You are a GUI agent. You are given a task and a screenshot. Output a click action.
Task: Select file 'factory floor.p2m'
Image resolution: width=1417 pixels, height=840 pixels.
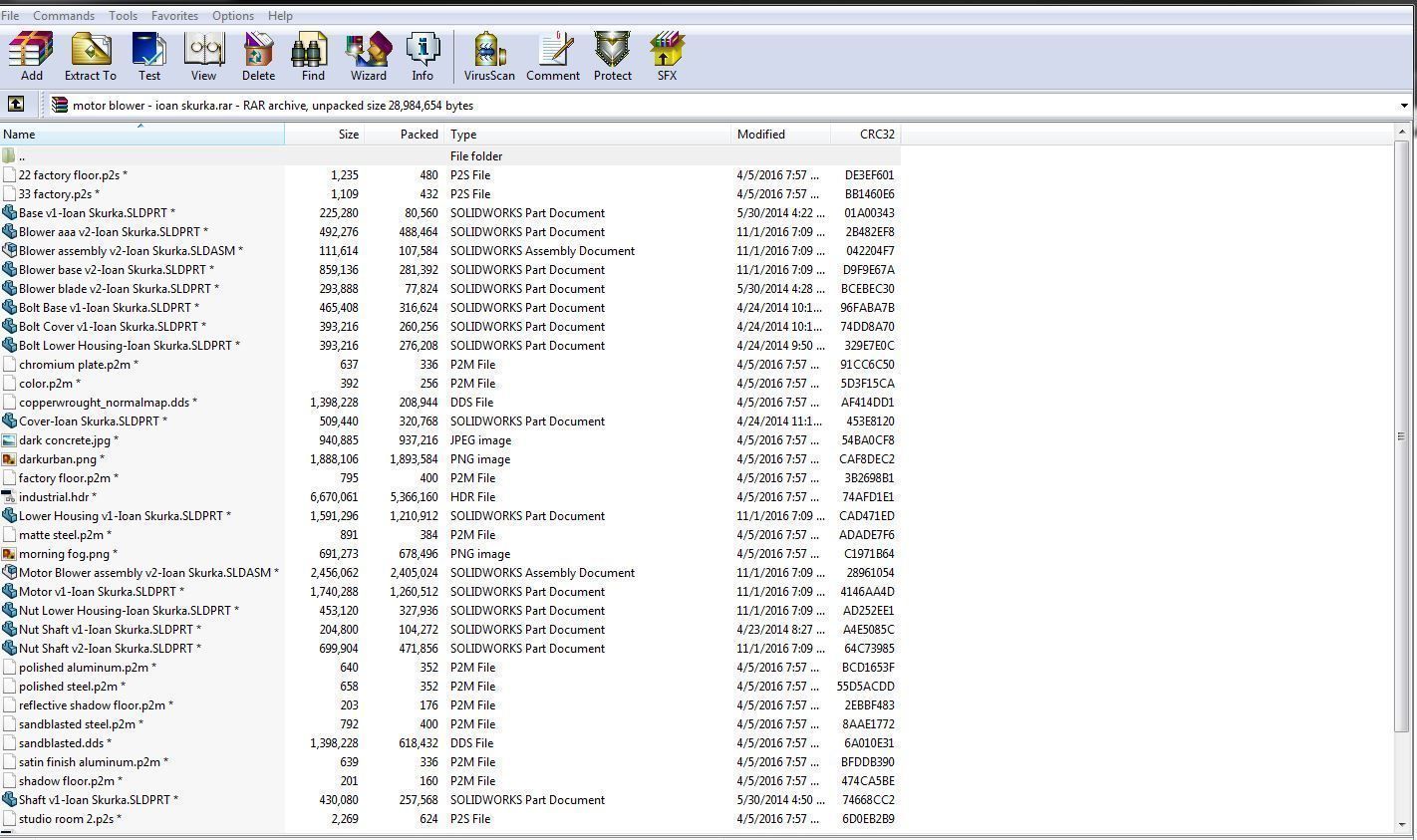pyautogui.click(x=69, y=477)
